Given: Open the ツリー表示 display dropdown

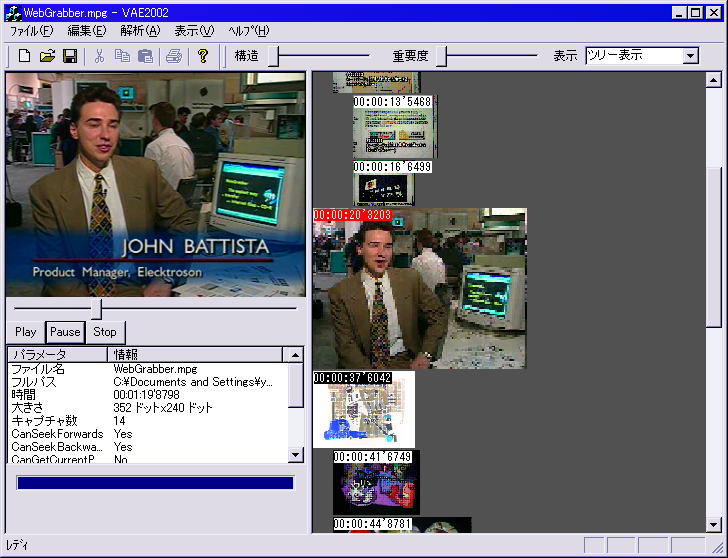Looking at the screenshot, I should [690, 56].
